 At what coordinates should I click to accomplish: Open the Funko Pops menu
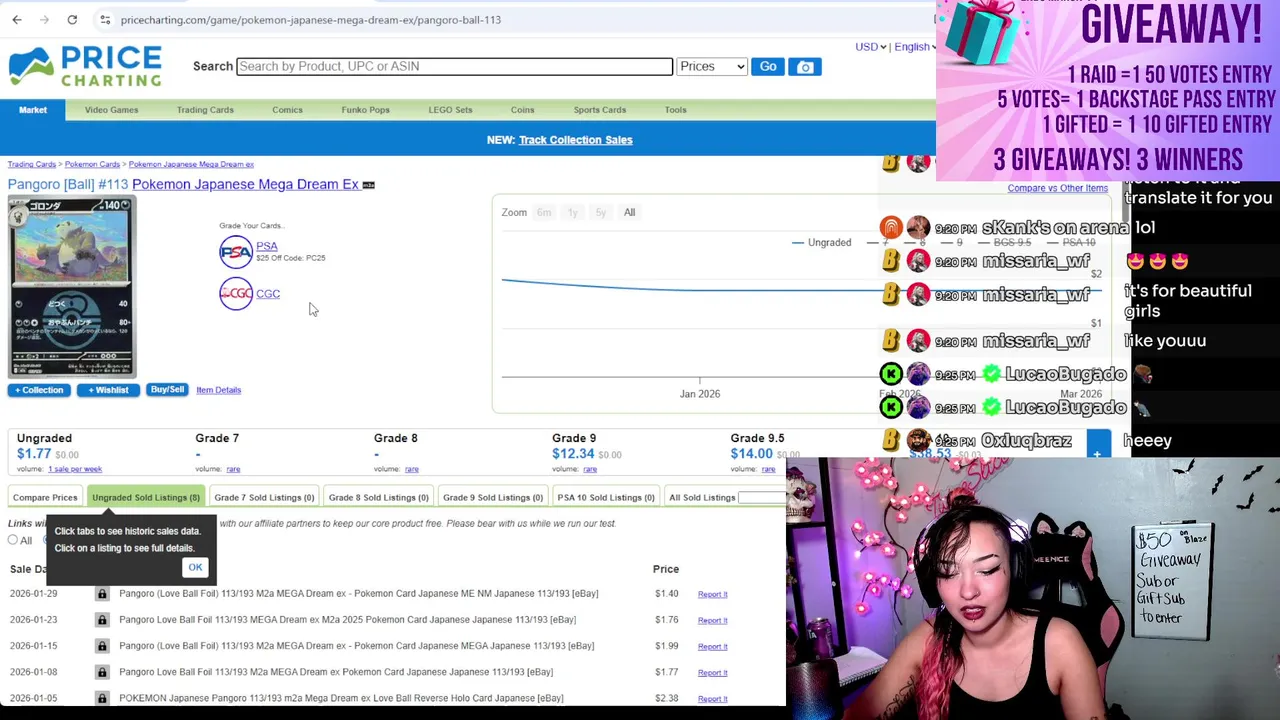[365, 110]
